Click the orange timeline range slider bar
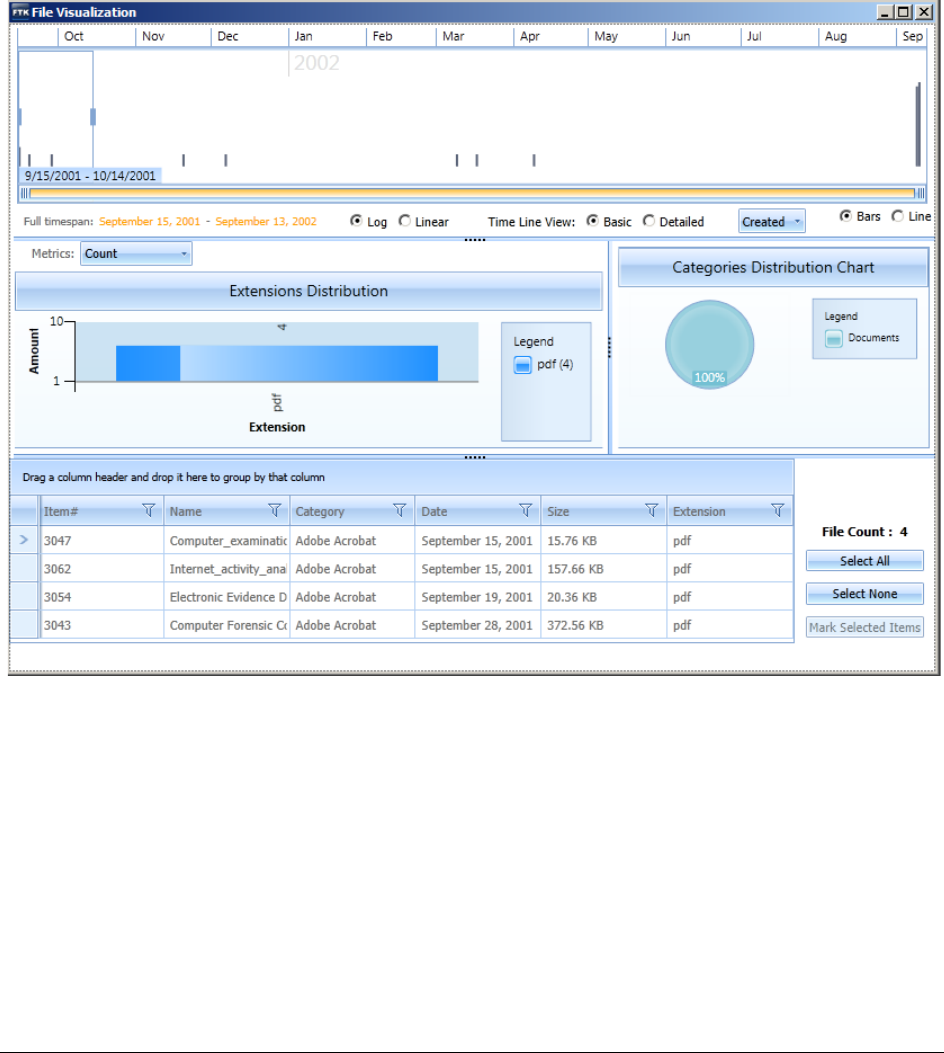The height and width of the screenshot is (1053, 944). pyautogui.click(x=472, y=193)
